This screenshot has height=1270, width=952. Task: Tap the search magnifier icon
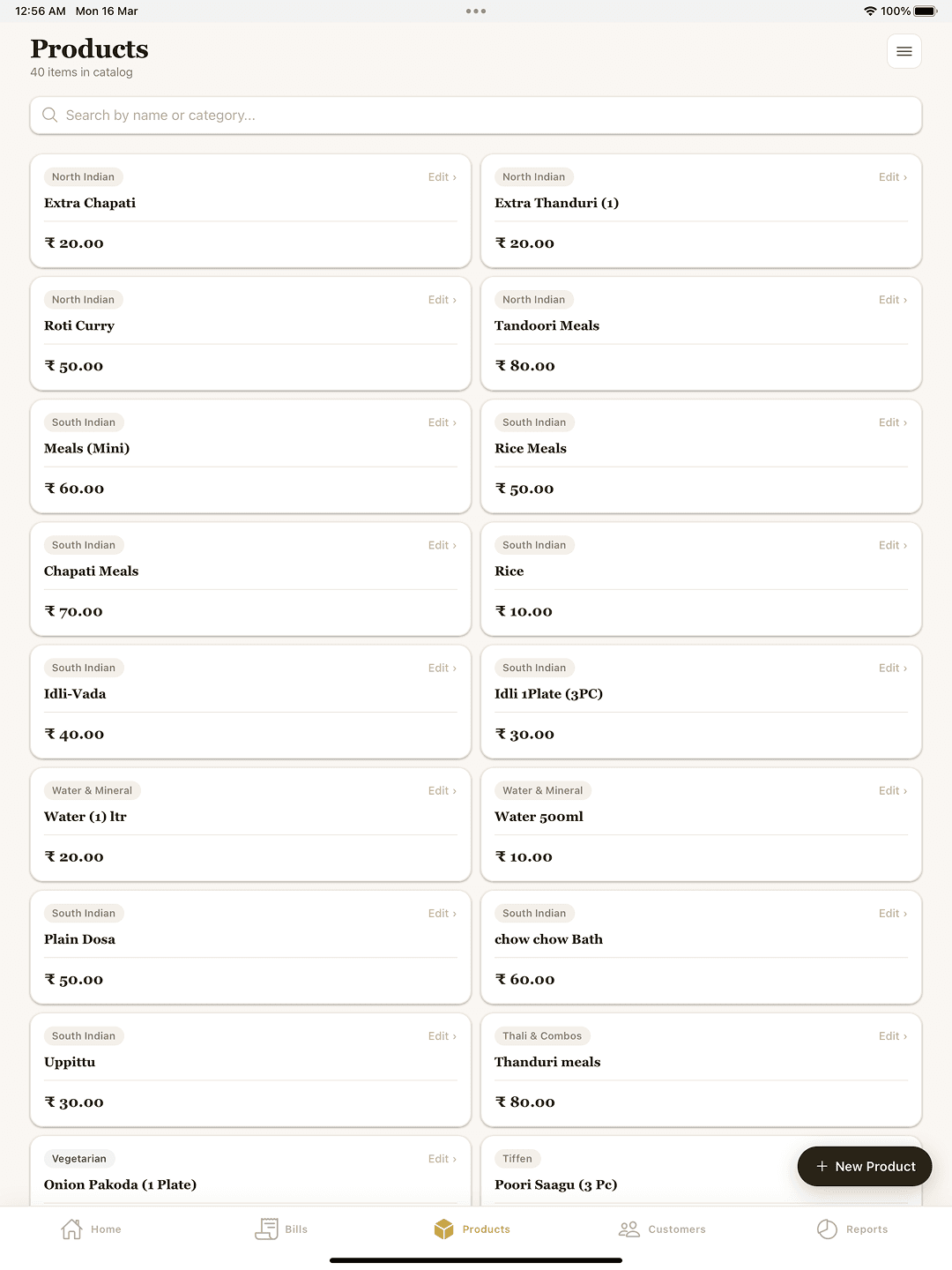[x=50, y=116]
